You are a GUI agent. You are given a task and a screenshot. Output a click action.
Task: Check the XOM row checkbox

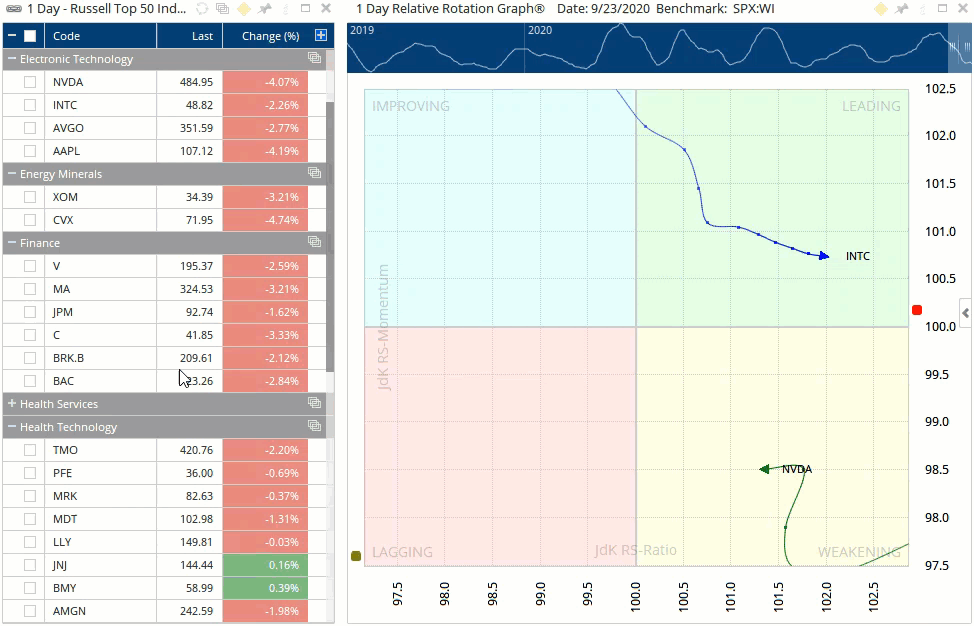30,197
